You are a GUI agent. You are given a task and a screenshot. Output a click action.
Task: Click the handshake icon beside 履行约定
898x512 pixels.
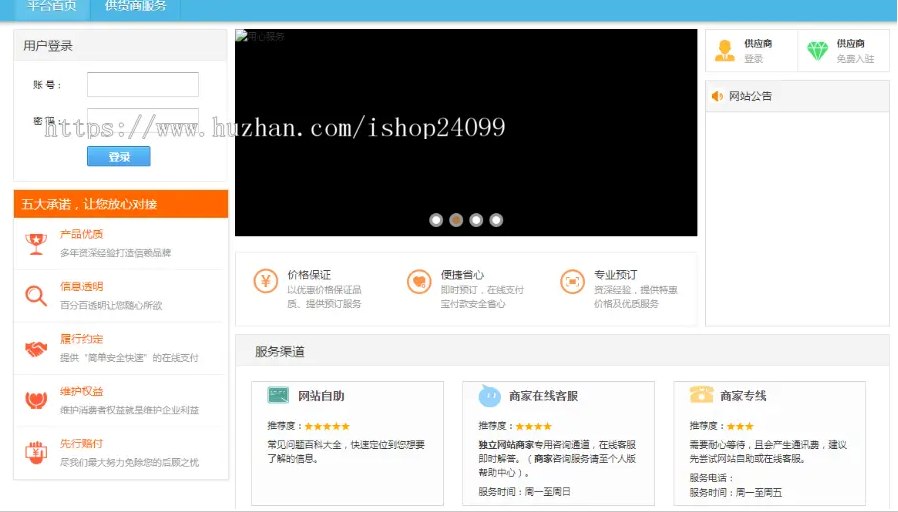pyautogui.click(x=36, y=348)
